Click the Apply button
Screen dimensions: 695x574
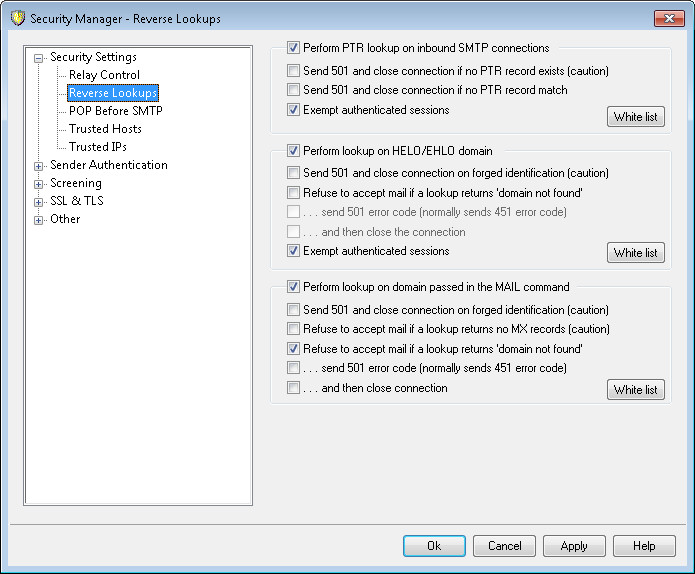[574, 546]
